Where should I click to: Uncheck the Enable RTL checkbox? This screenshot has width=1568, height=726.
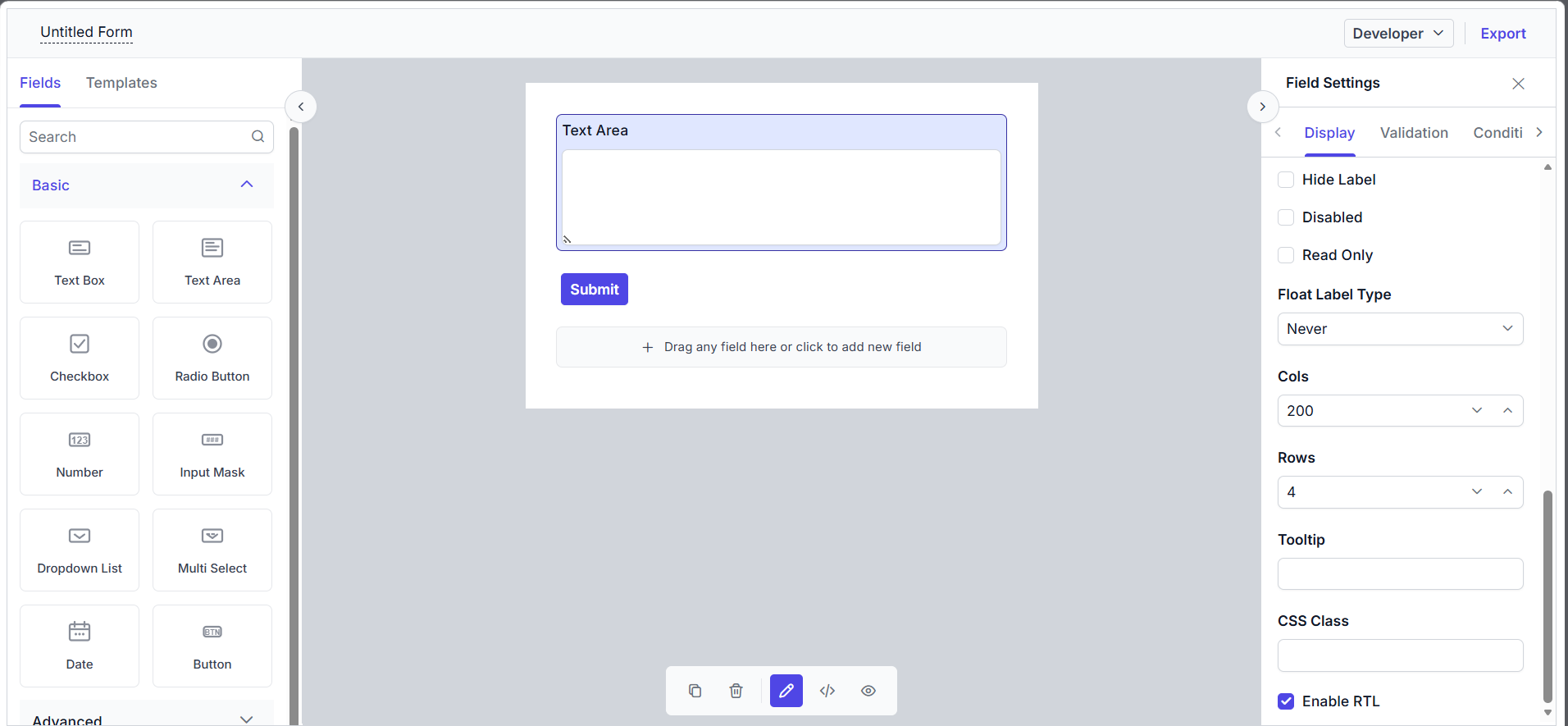pos(1286,701)
